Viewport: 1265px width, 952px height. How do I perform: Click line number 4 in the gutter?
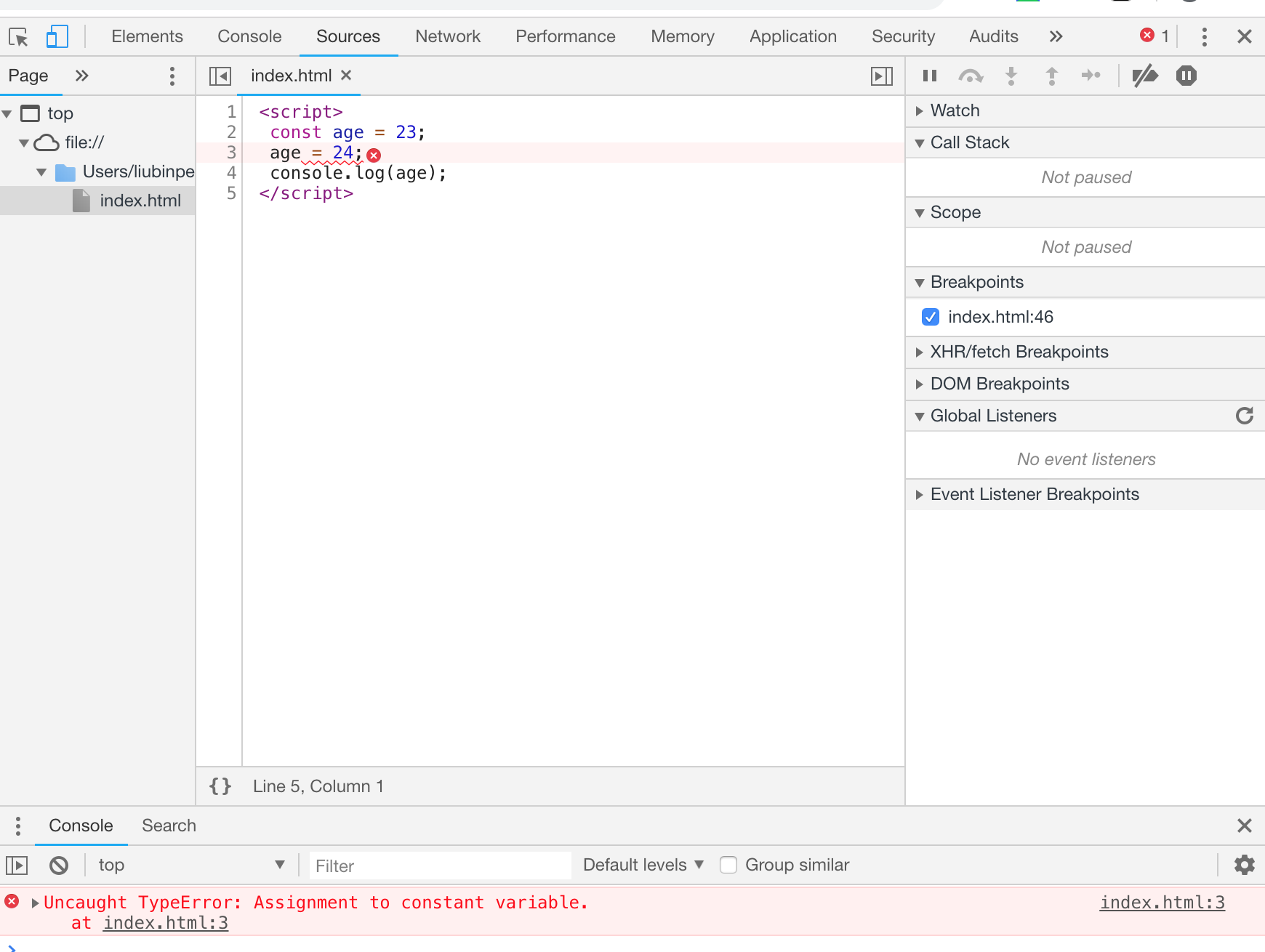[x=231, y=173]
